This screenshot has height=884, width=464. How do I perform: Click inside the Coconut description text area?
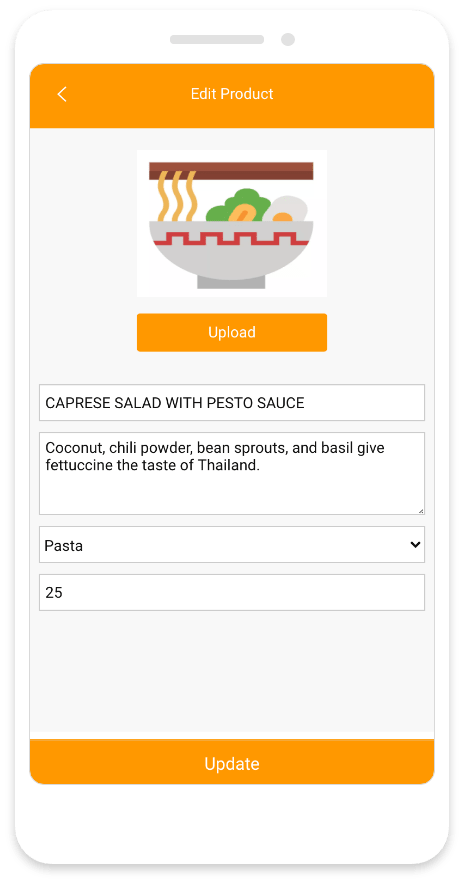[x=232, y=474]
